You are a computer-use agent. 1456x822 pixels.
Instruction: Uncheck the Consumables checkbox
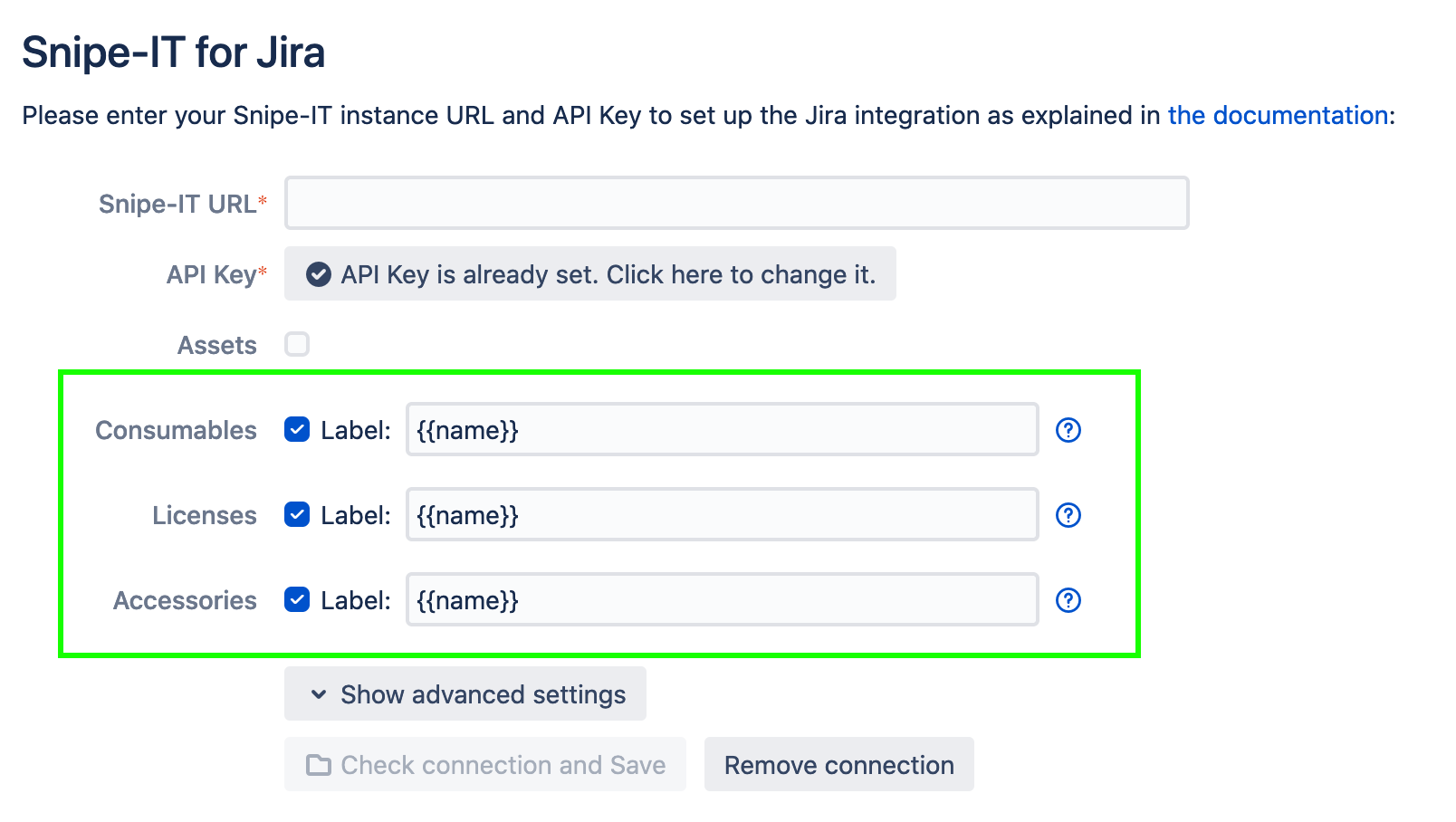coord(297,430)
